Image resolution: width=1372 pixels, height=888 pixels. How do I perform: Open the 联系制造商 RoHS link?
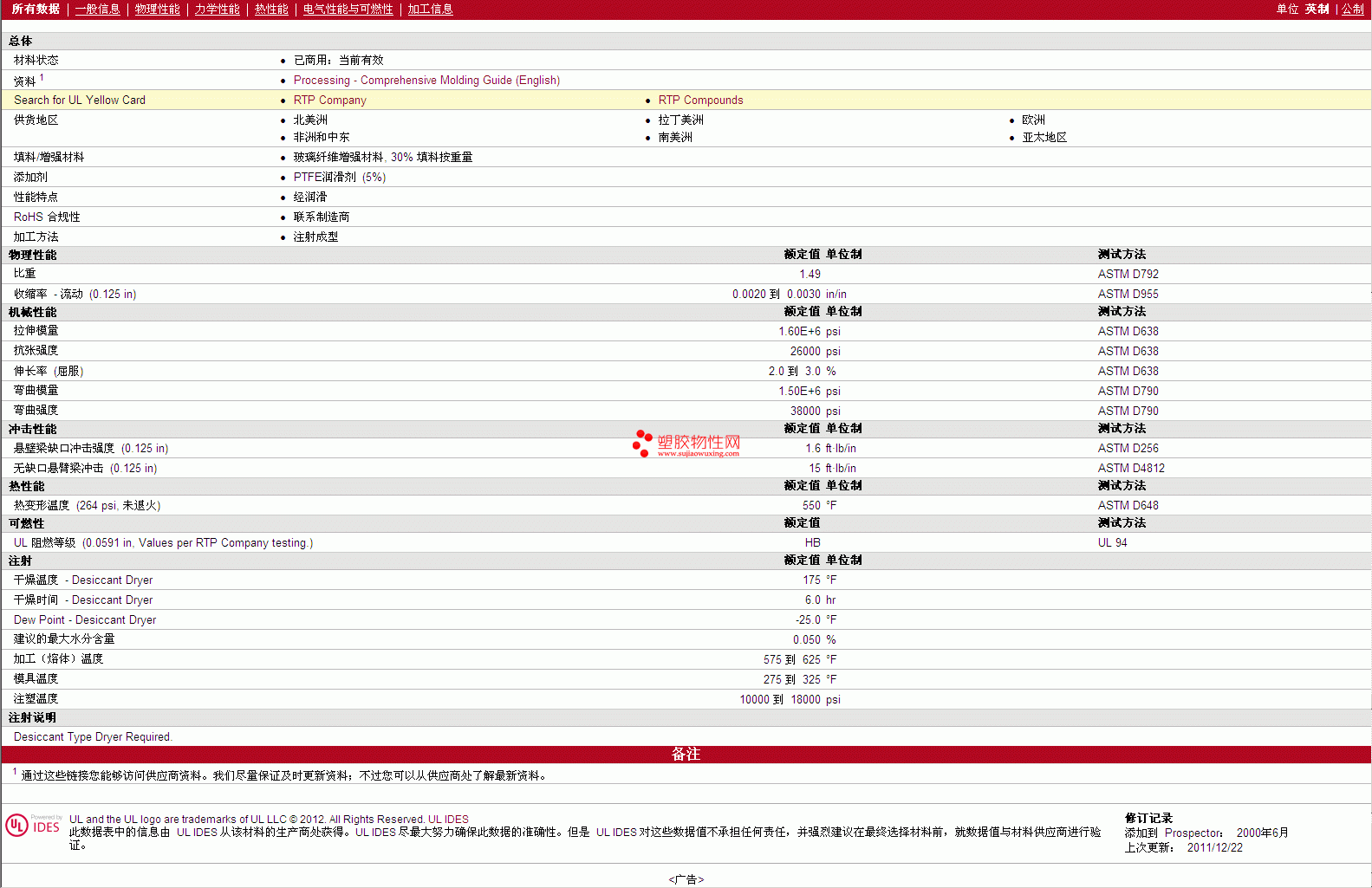click(321, 217)
